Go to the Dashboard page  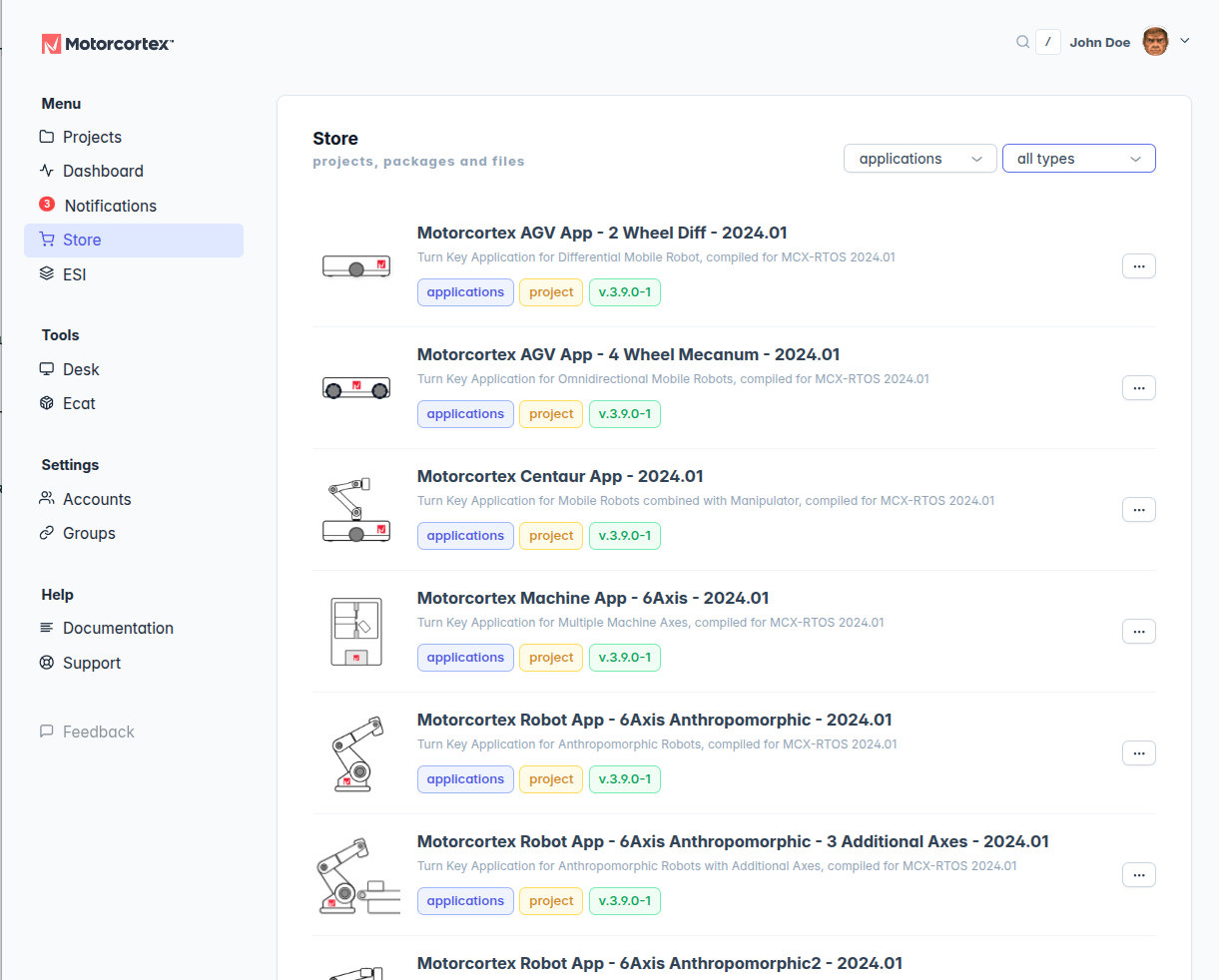103,171
